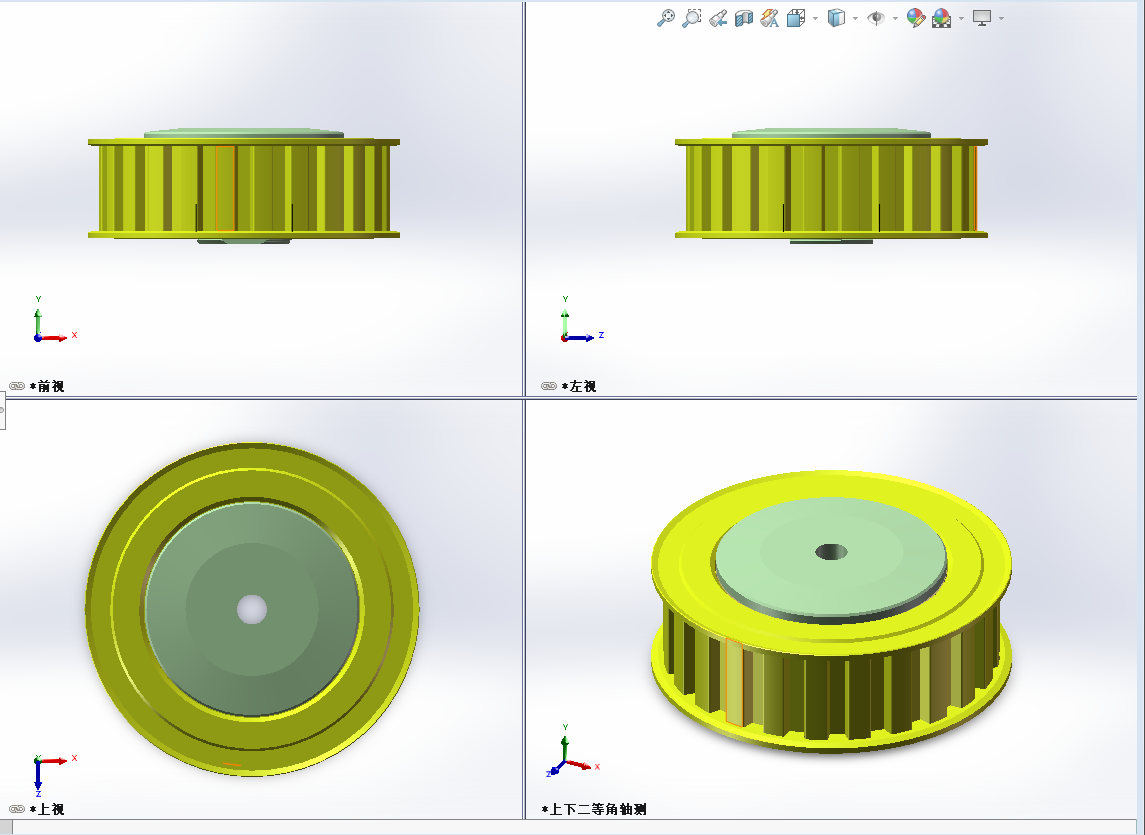Click the 3D triad in the isometric view
The height and width of the screenshot is (835, 1145).
coord(572,751)
